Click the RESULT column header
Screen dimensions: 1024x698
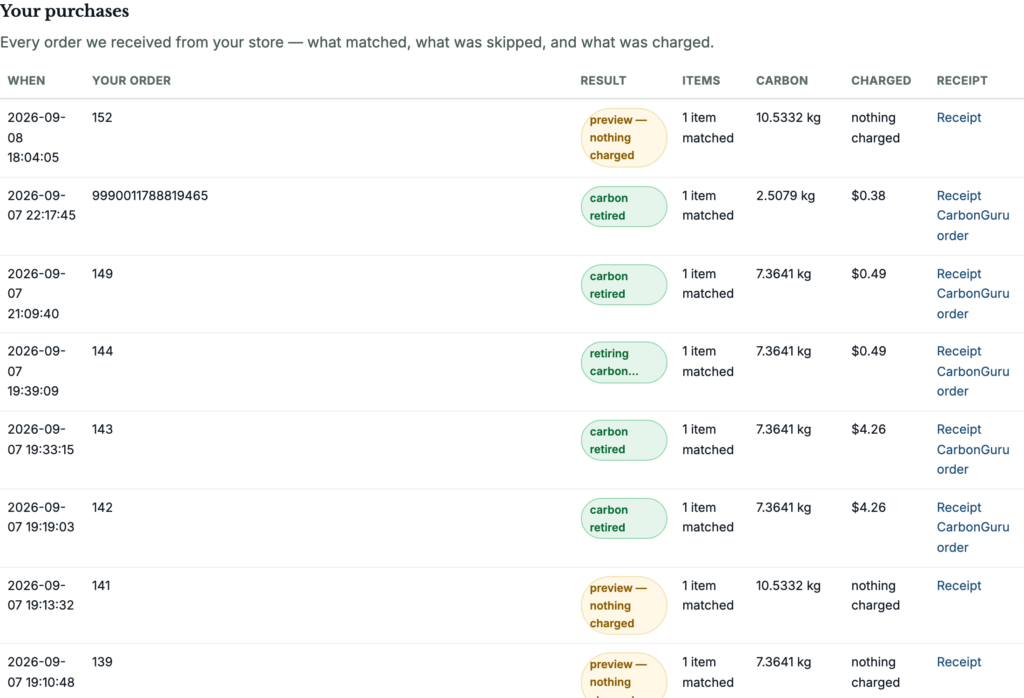[x=603, y=80]
